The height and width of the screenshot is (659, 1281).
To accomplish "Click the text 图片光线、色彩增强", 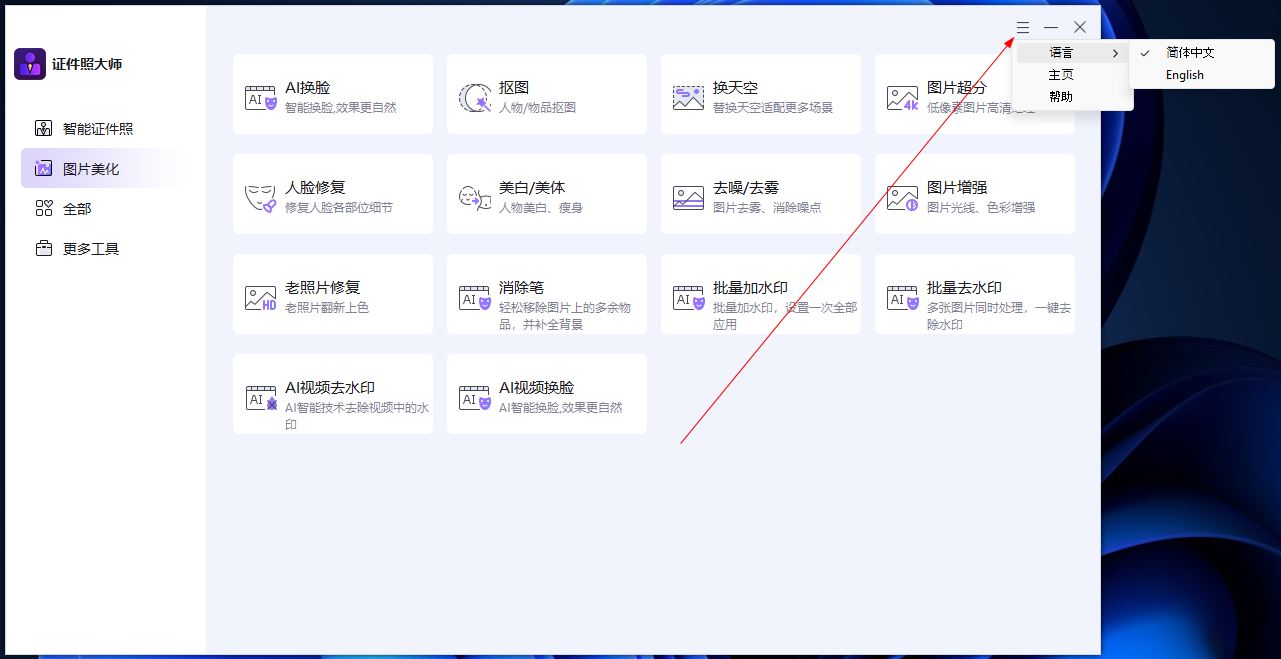I will (x=981, y=208).
